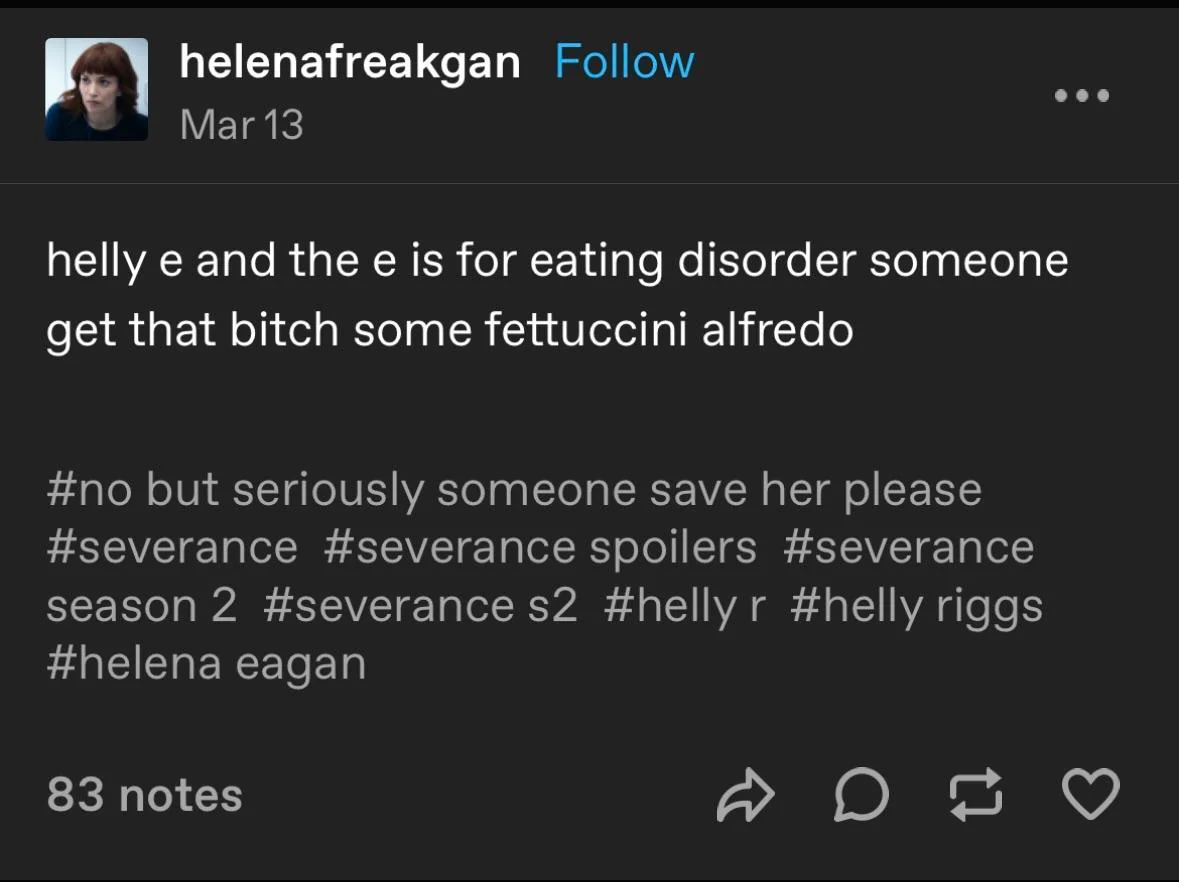1179x882 pixels.
Task: Follow the helenafreakgan blog
Action: [x=624, y=62]
